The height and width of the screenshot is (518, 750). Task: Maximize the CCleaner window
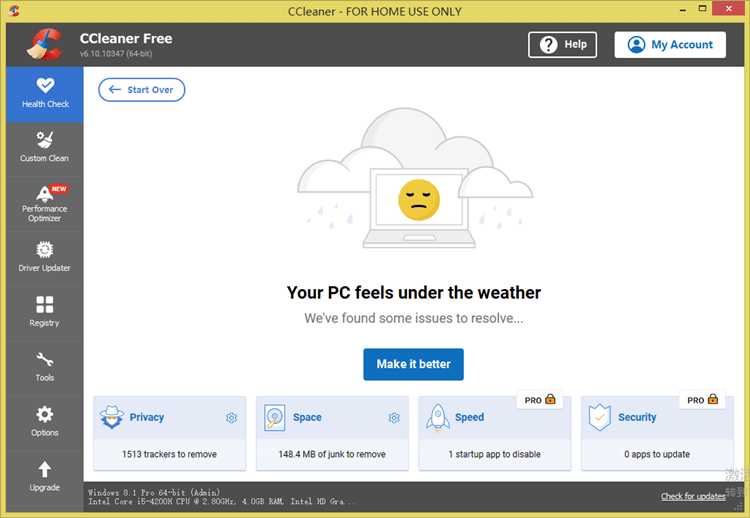tap(702, 9)
